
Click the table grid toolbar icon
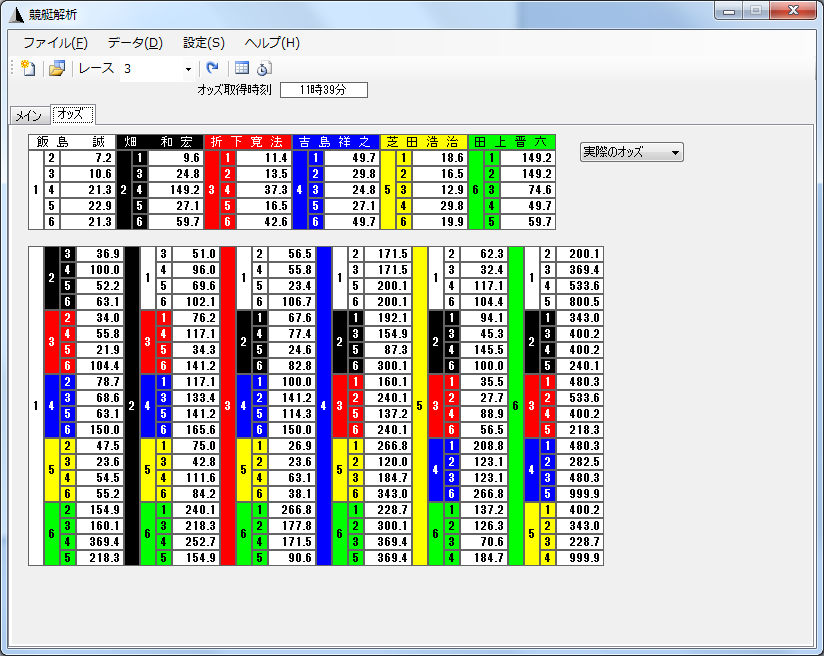[x=242, y=69]
